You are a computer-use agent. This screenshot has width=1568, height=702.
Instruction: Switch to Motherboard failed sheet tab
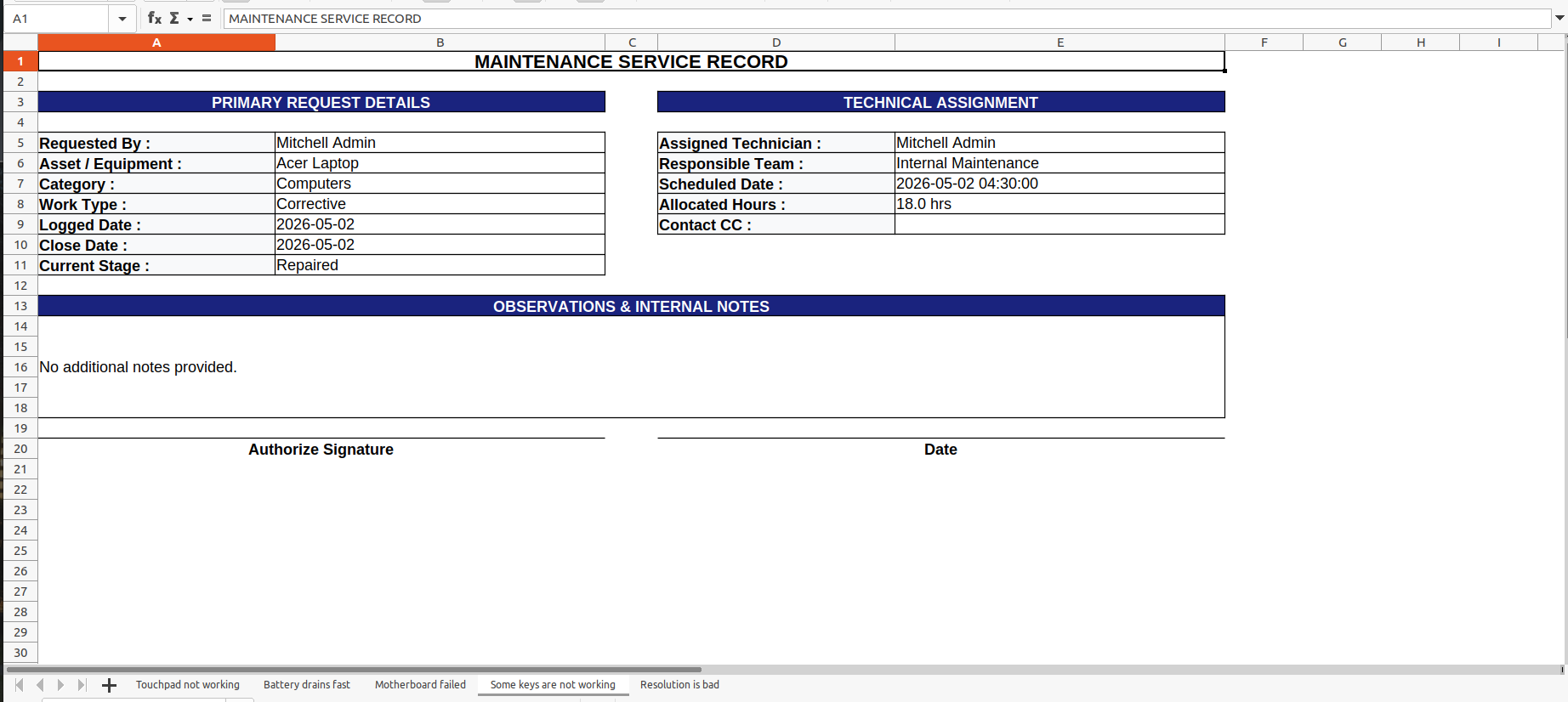420,685
